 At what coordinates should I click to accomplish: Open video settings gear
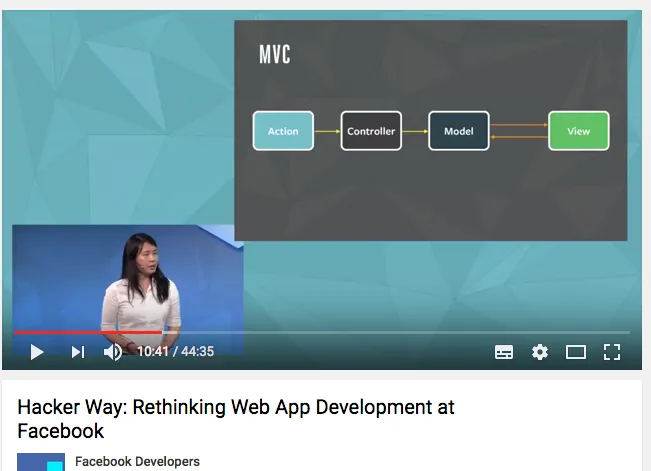pyautogui.click(x=540, y=352)
